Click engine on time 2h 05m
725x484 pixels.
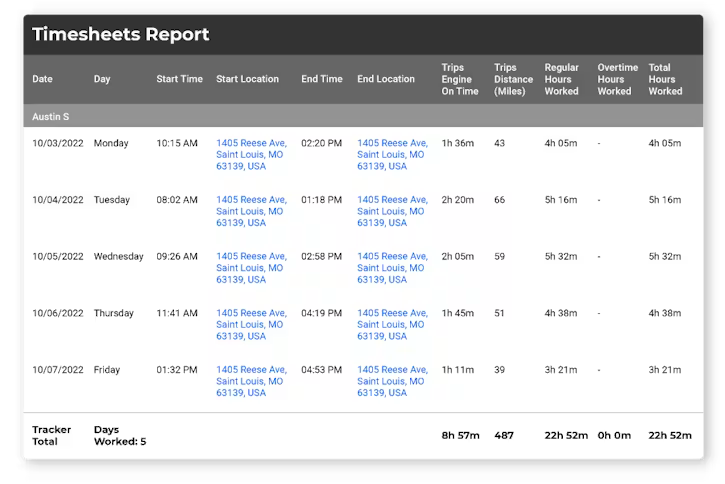pos(457,257)
